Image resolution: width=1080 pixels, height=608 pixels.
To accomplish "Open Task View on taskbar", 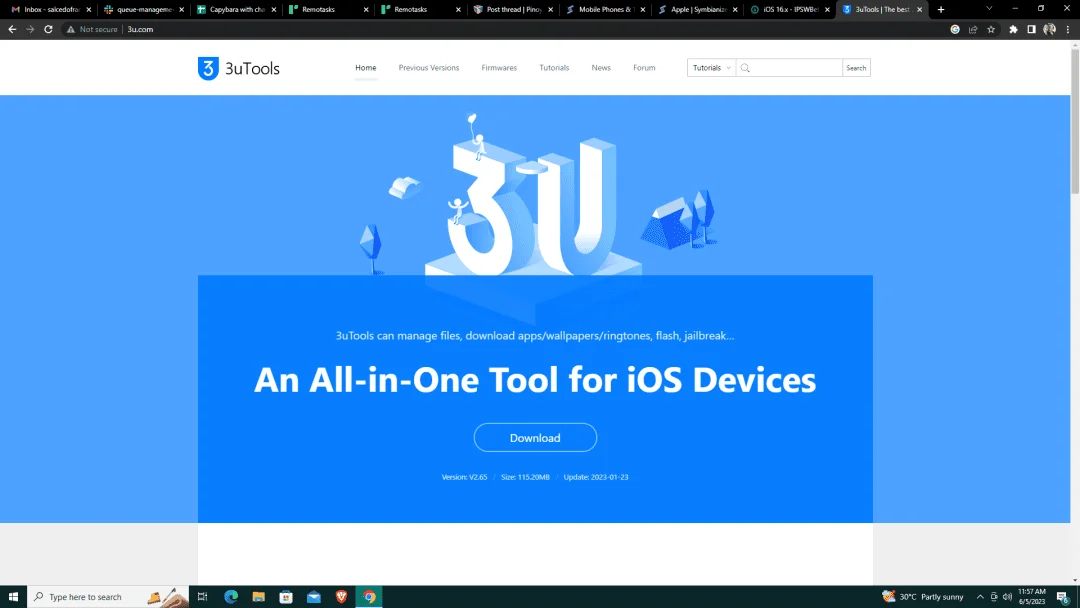I will point(202,596).
